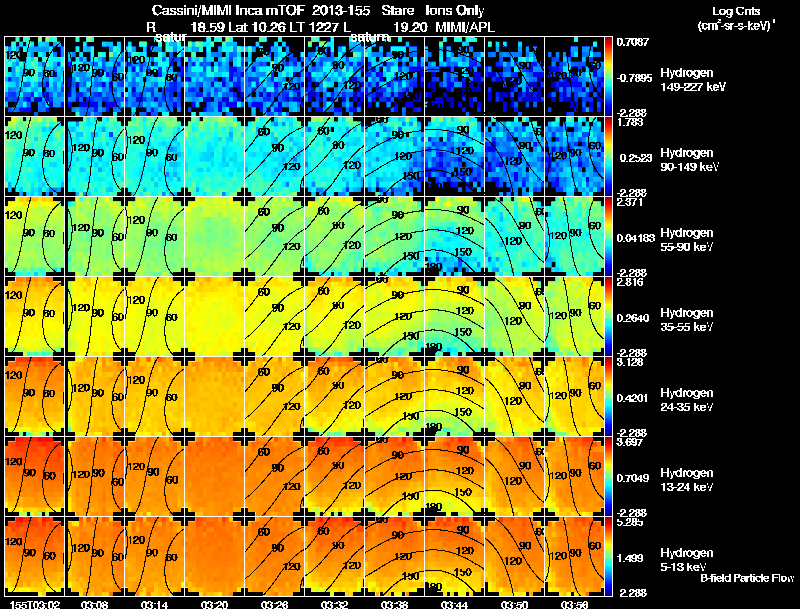Click the Ions Only text in the title
Screen dimensions: 800x609
pyautogui.click(x=455, y=10)
